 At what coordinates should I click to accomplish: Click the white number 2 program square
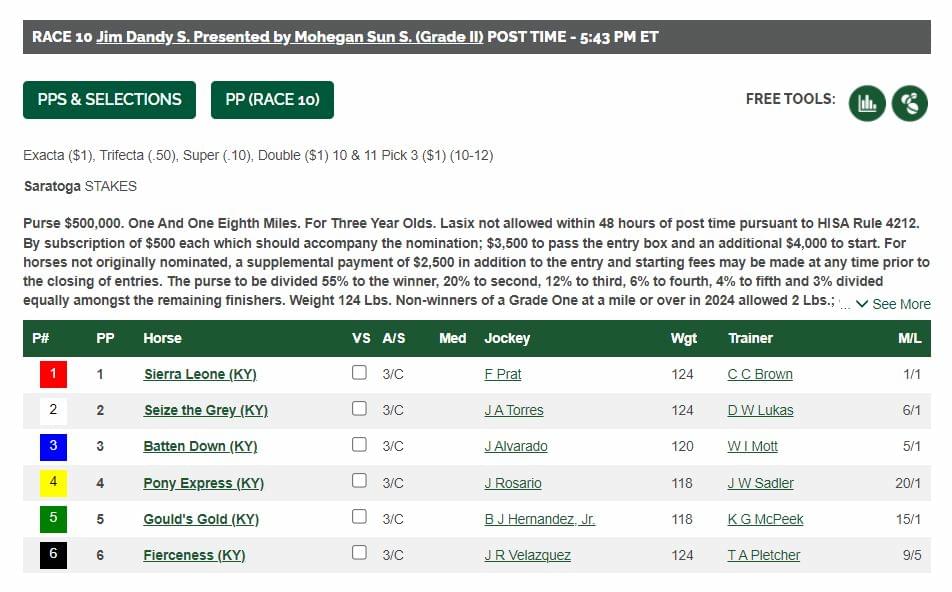pyautogui.click(x=53, y=410)
